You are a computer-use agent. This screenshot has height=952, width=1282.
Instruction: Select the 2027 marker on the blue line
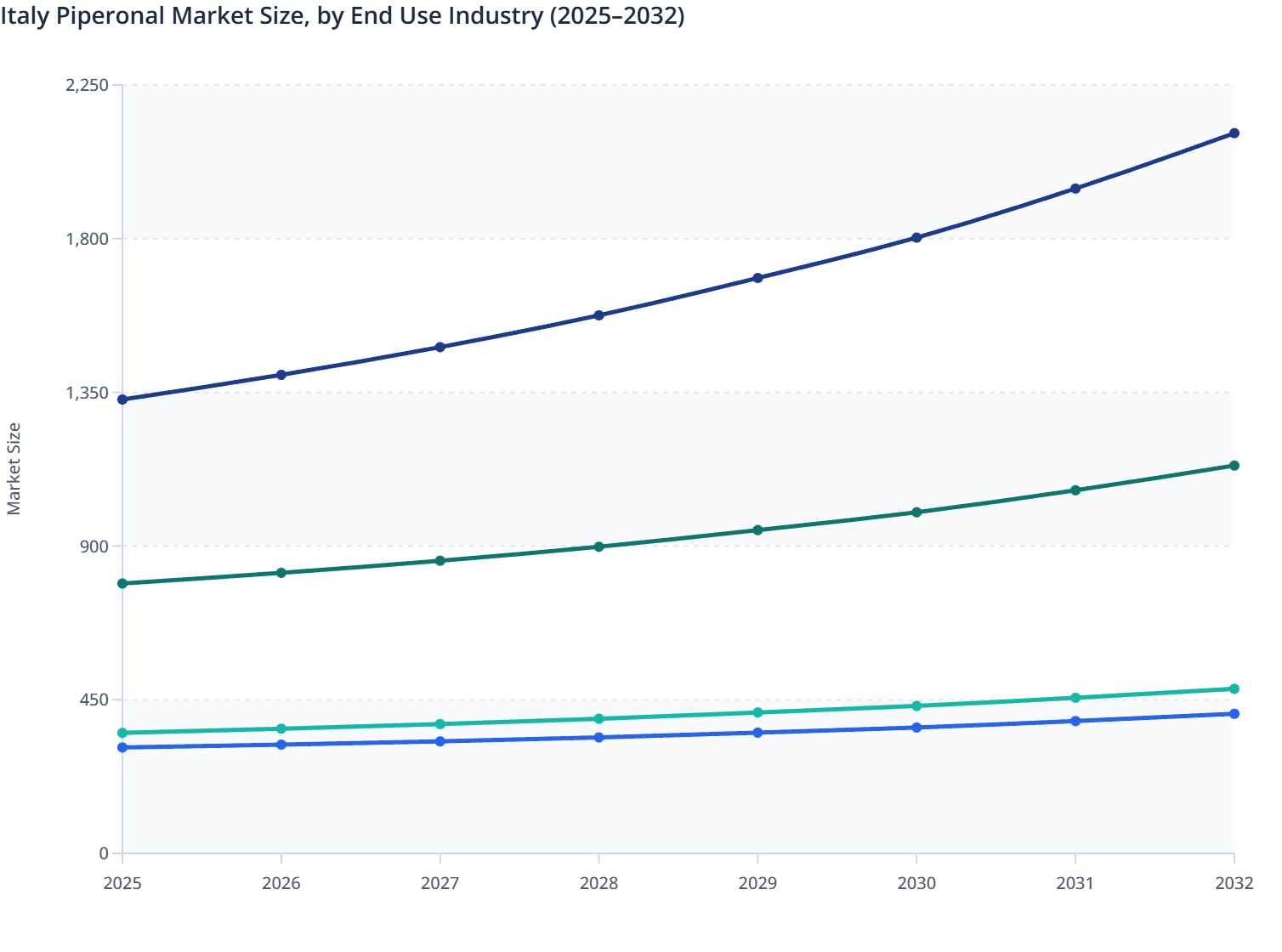pyautogui.click(x=440, y=741)
